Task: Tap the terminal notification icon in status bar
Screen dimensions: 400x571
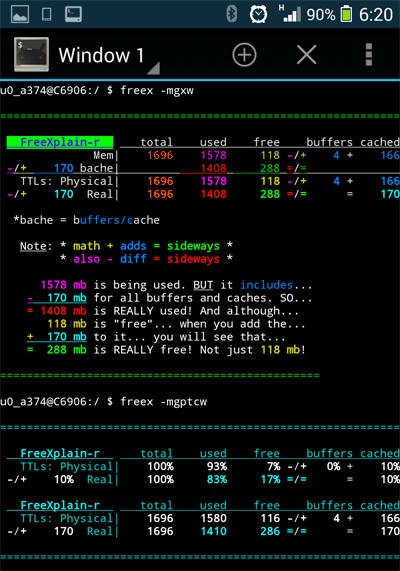Action: point(73,15)
